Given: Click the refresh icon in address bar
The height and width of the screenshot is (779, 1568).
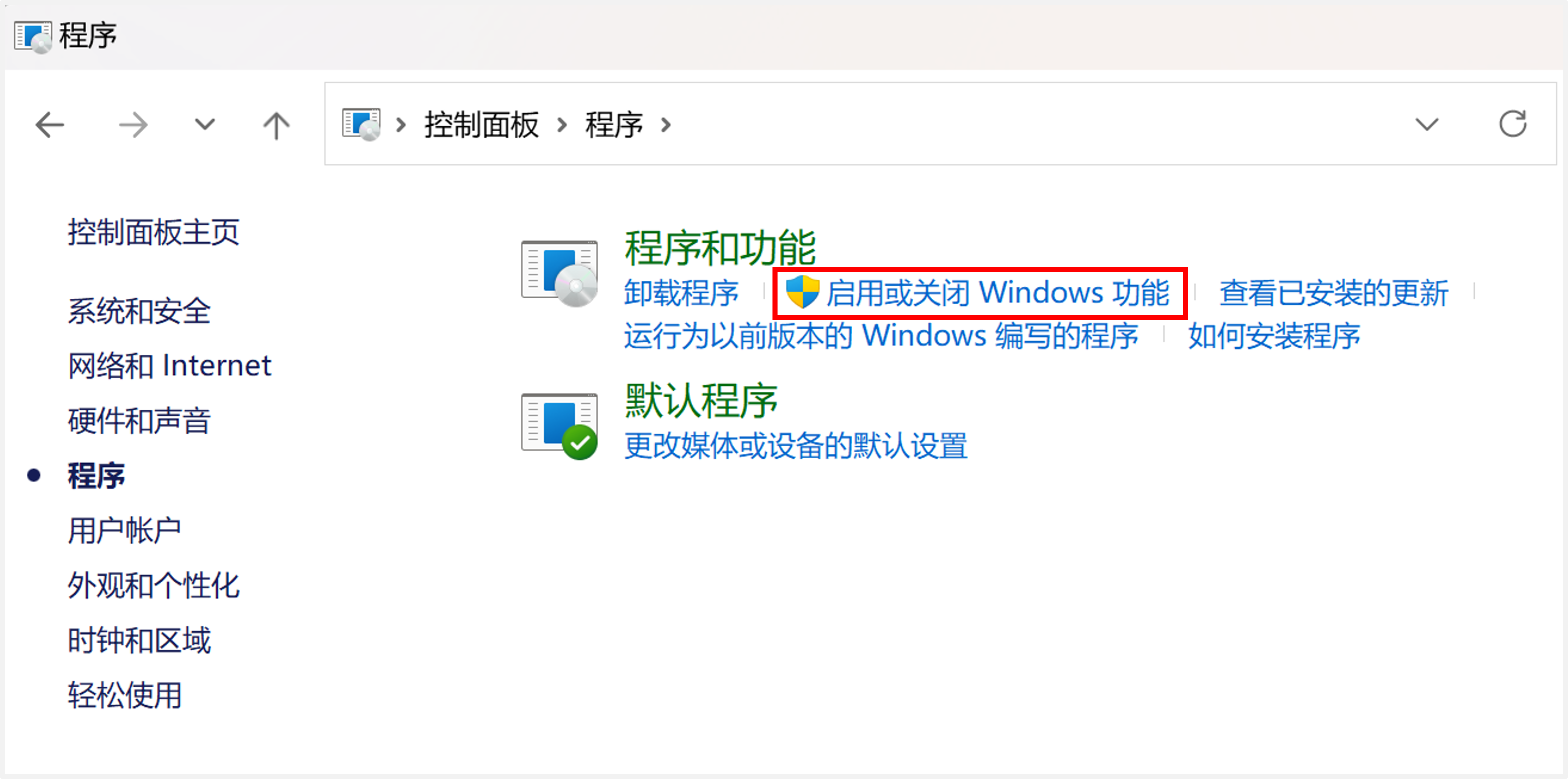Looking at the screenshot, I should (1513, 124).
